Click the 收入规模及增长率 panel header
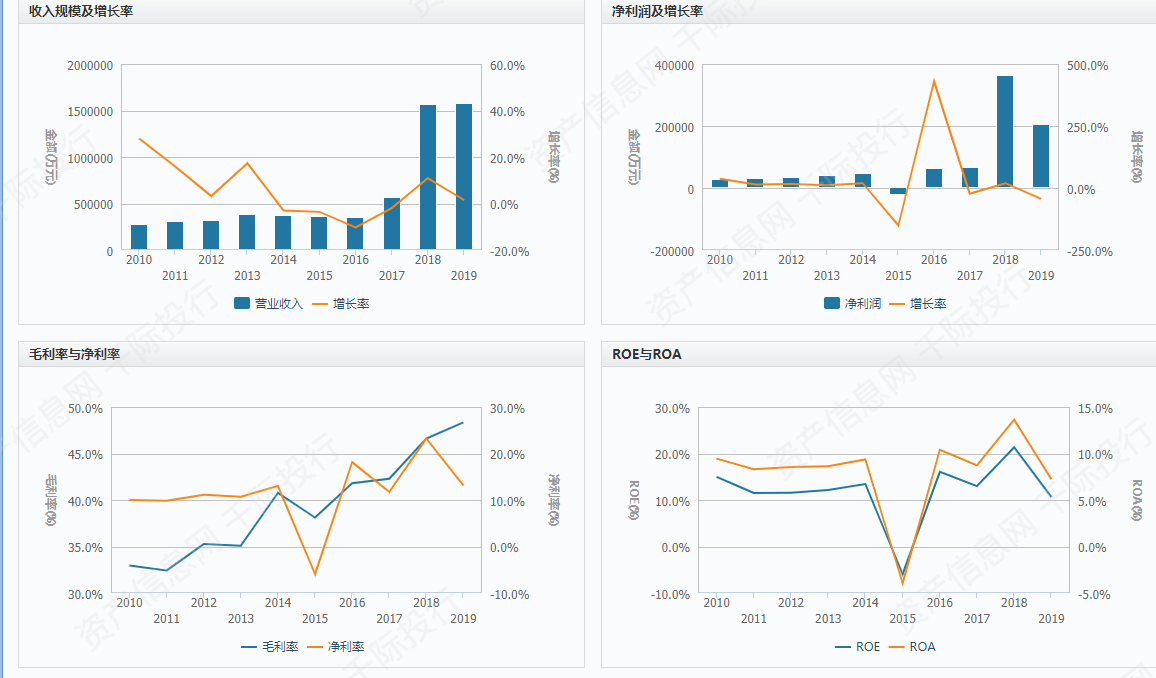The height and width of the screenshot is (678, 1156). coord(82,11)
